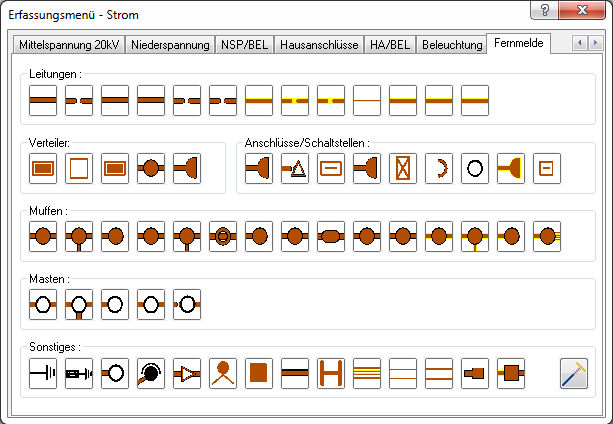Select the thin yellow line Leitungen icon
The width and height of the screenshot is (613, 424).
pyautogui.click(x=367, y=101)
